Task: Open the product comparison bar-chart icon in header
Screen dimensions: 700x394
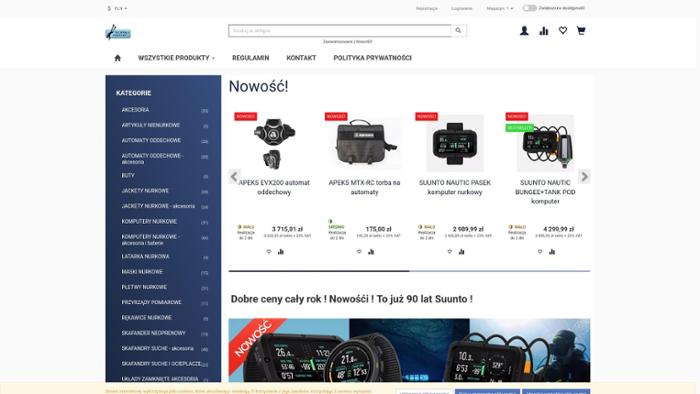Action: [543, 31]
